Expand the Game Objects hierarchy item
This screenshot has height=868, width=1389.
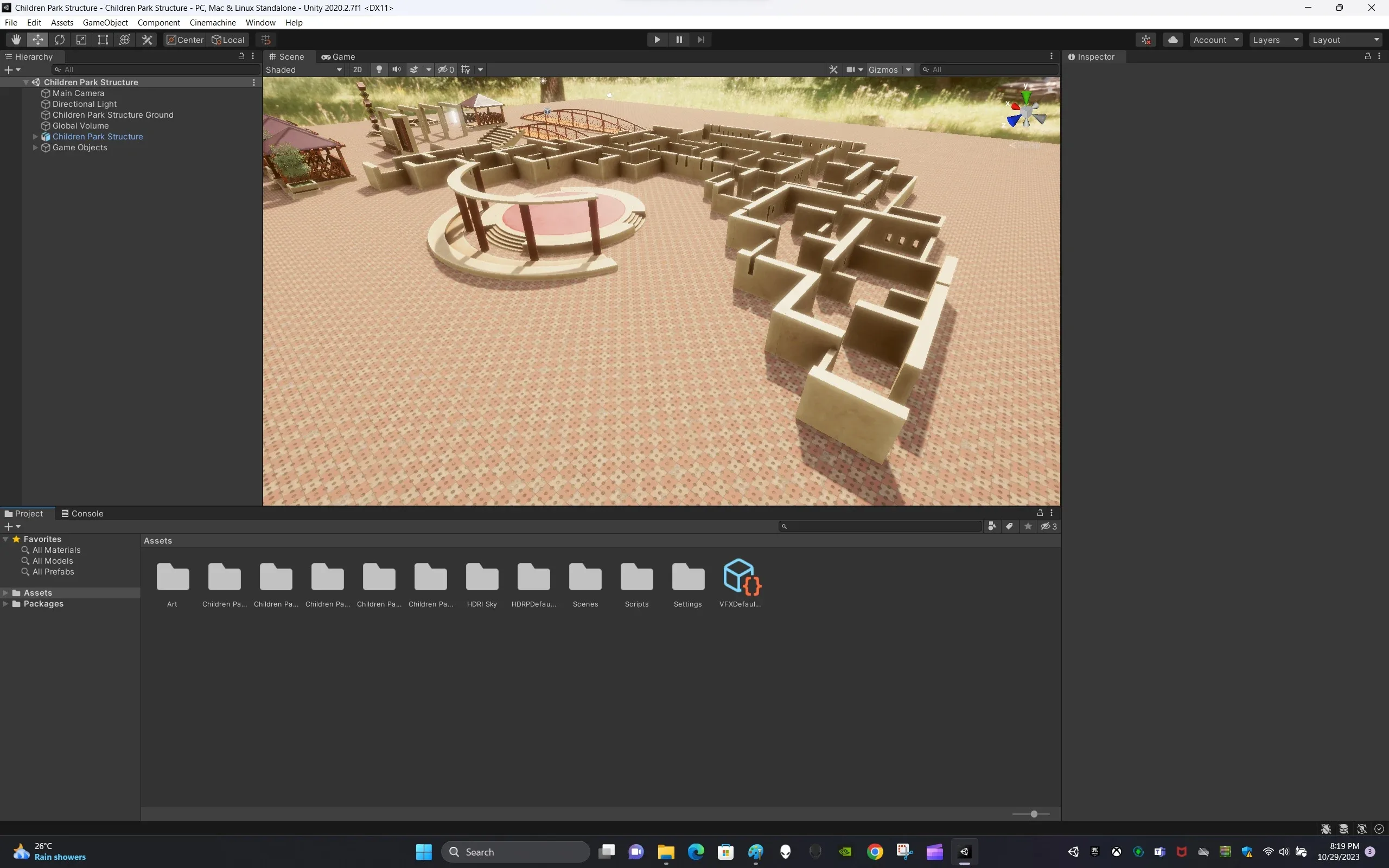34,147
